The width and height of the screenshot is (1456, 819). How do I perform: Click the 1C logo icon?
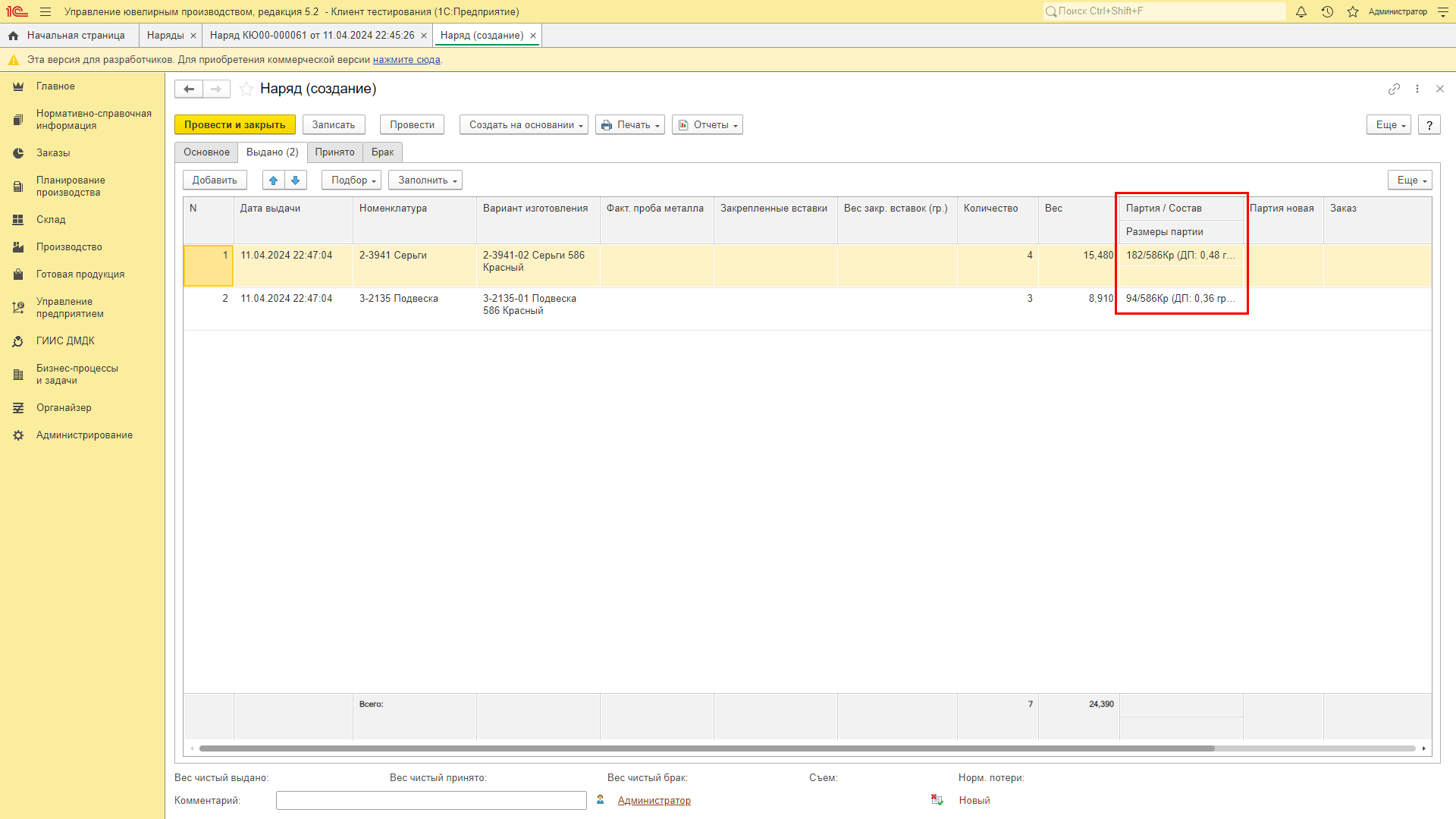(17, 11)
